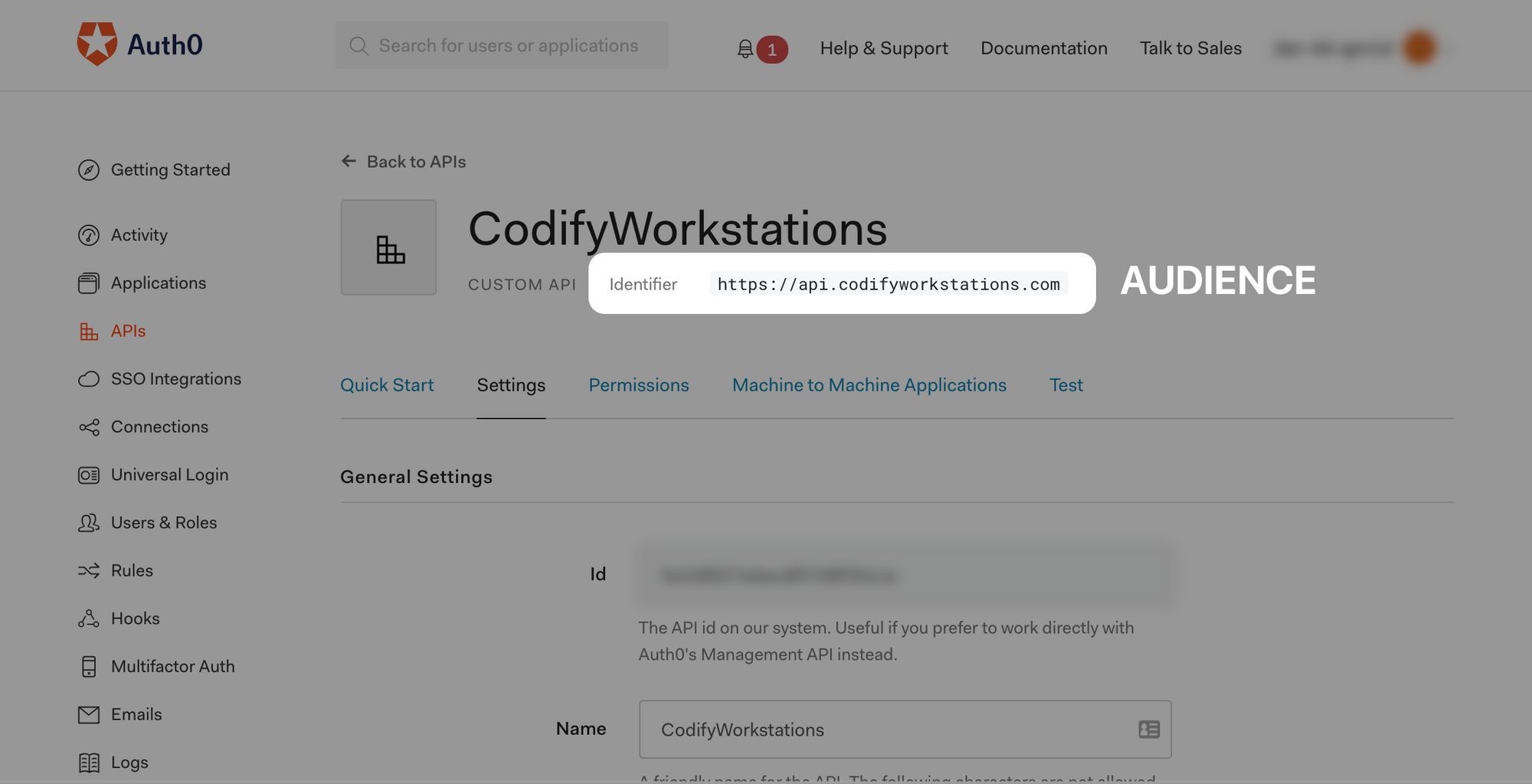Select the Applications sidebar icon
1532x784 pixels.
click(88, 283)
